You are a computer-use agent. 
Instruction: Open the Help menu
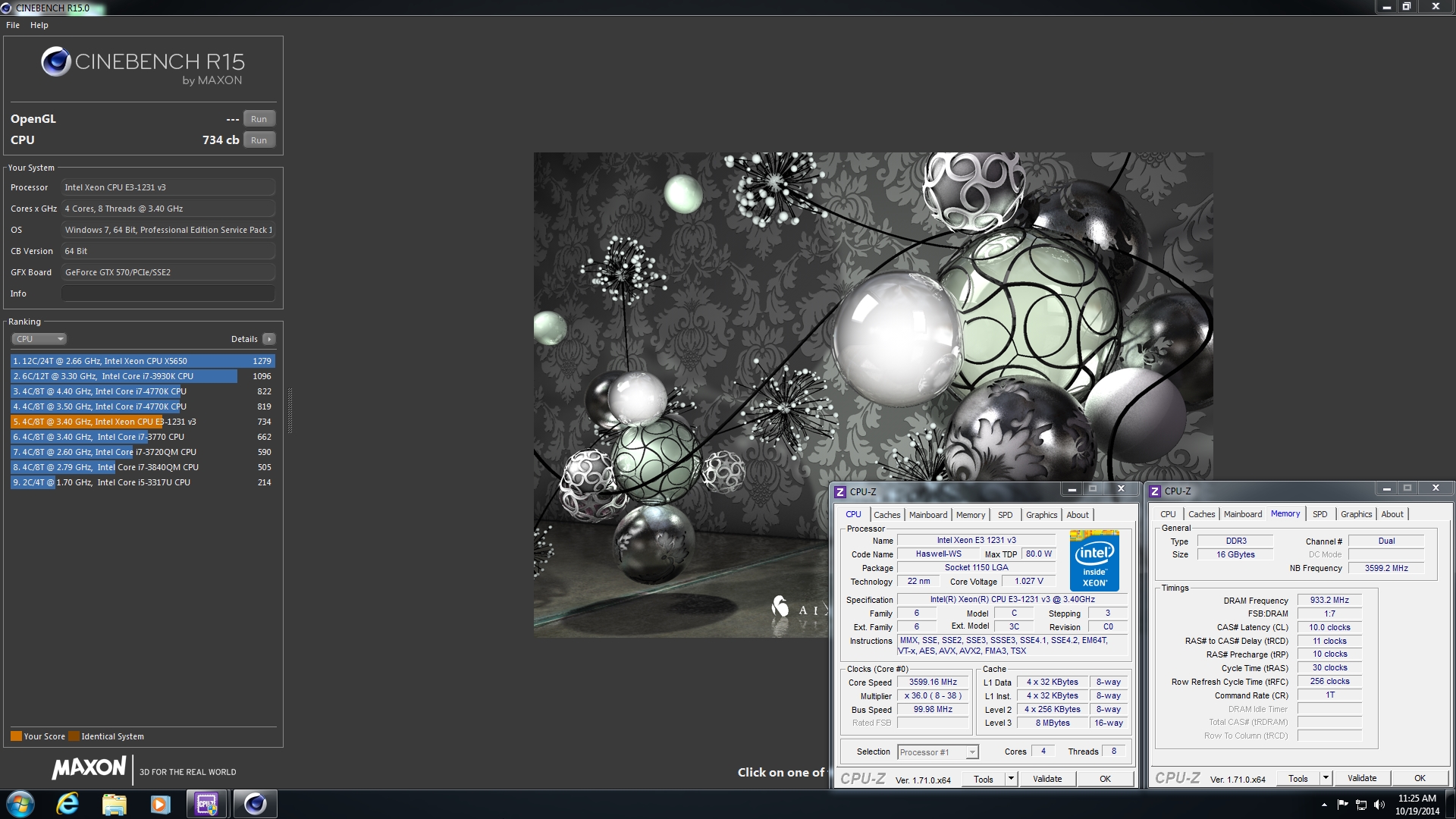pyautogui.click(x=39, y=25)
